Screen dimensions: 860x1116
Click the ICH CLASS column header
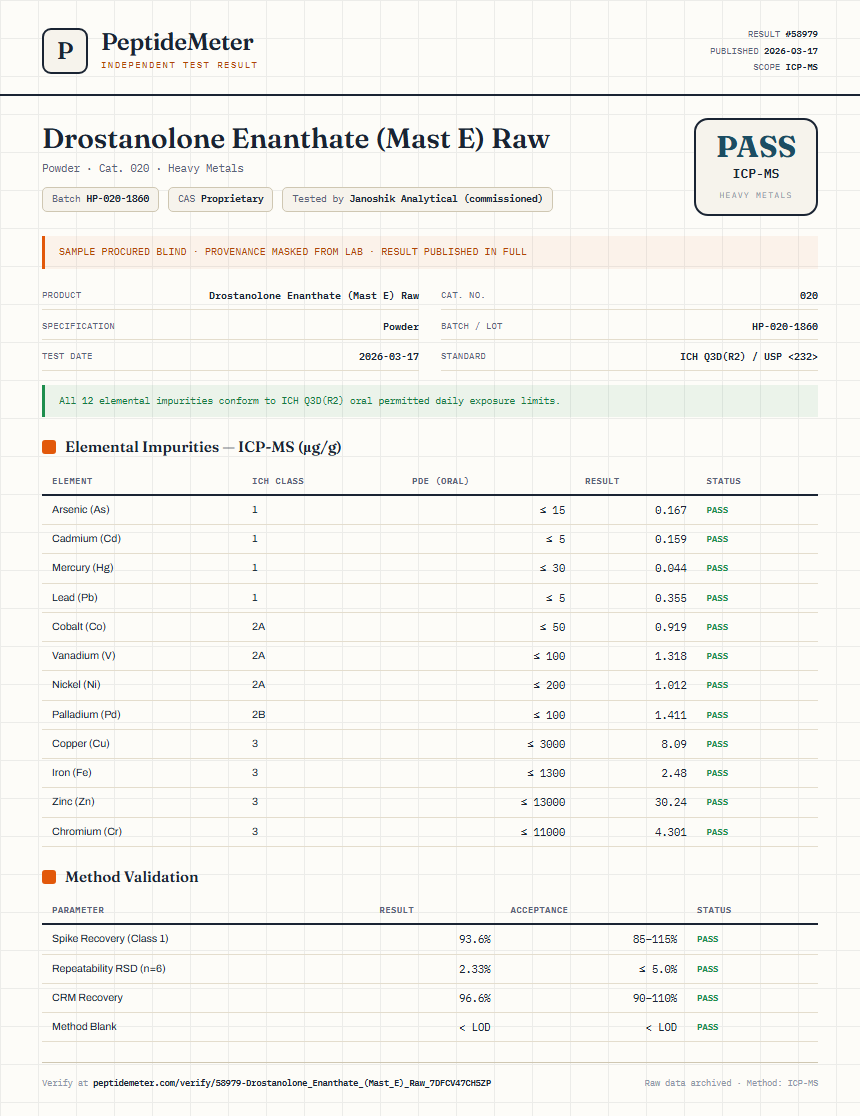(278, 481)
